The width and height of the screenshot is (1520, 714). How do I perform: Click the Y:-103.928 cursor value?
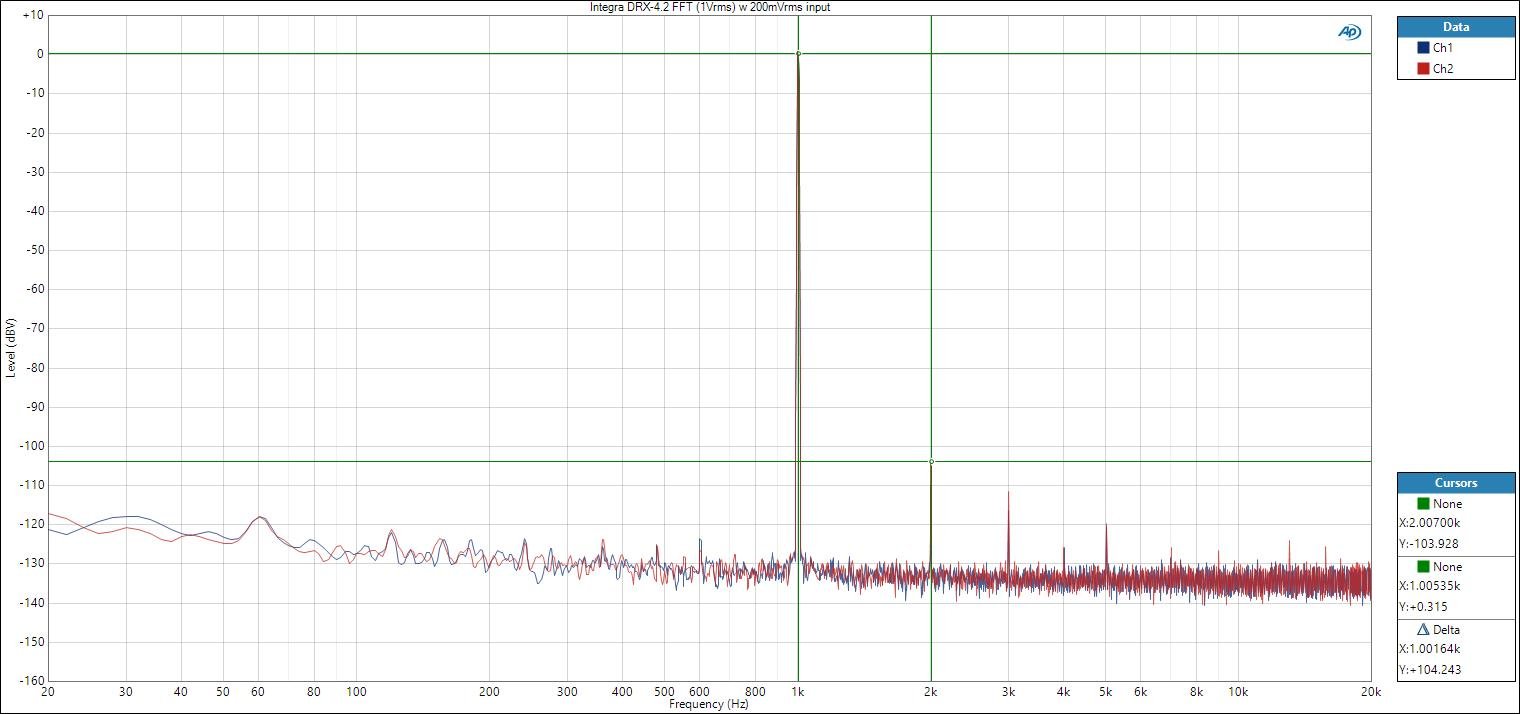coord(1430,544)
